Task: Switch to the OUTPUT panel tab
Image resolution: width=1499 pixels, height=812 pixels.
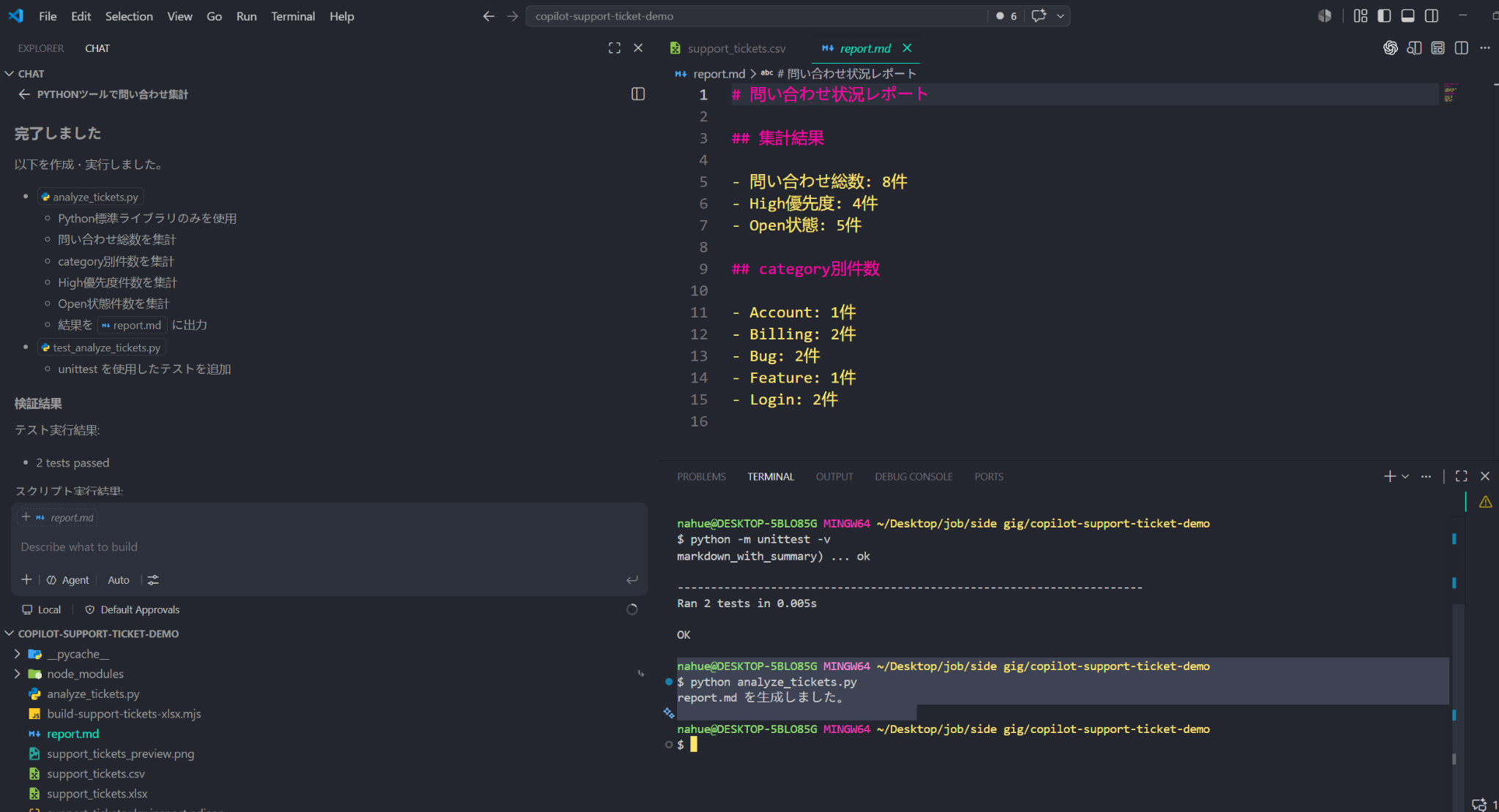Action: tap(834, 476)
